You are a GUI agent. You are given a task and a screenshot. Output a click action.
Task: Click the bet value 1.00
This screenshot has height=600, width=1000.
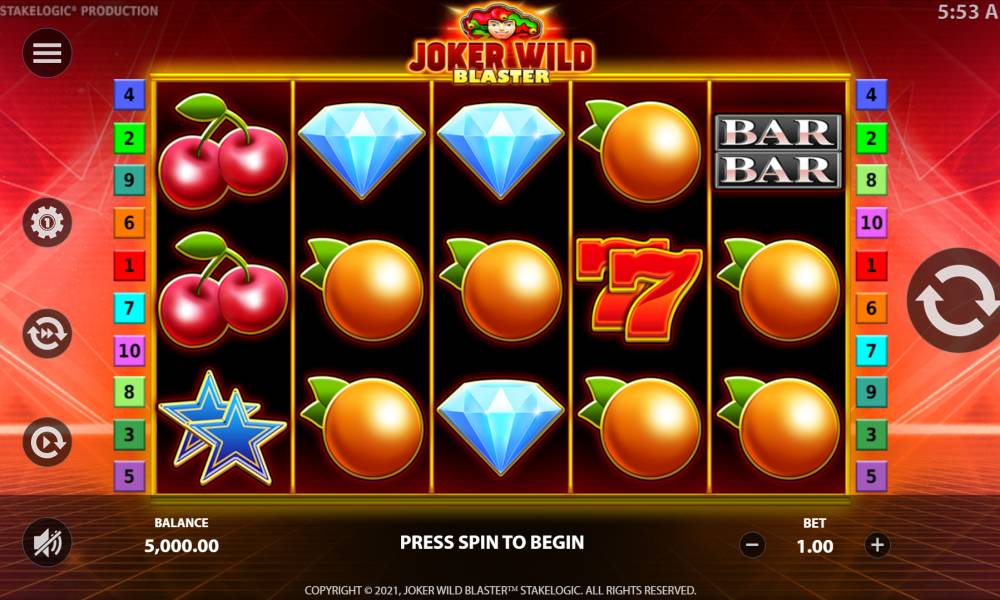click(814, 546)
